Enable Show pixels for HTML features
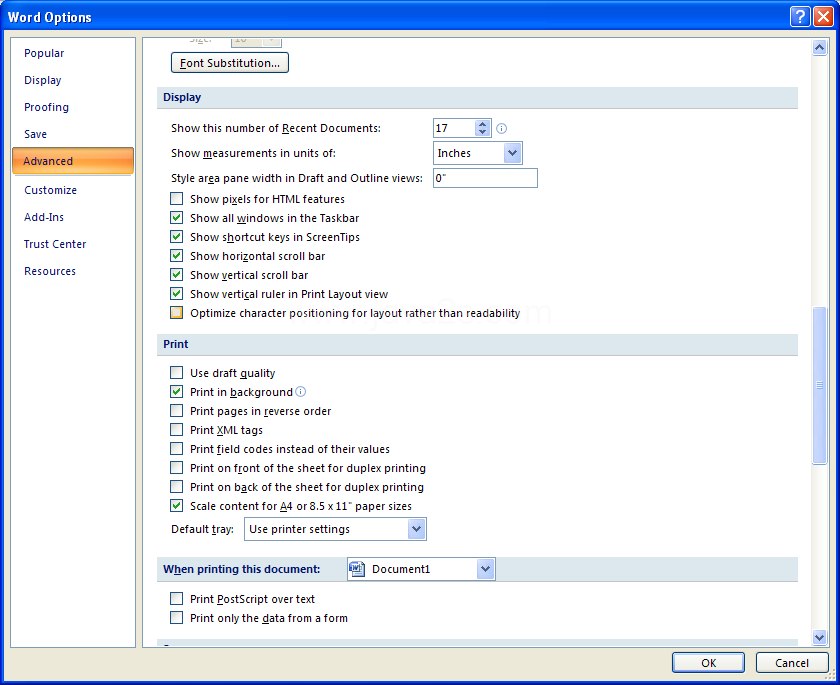The image size is (840, 685). (x=176, y=199)
